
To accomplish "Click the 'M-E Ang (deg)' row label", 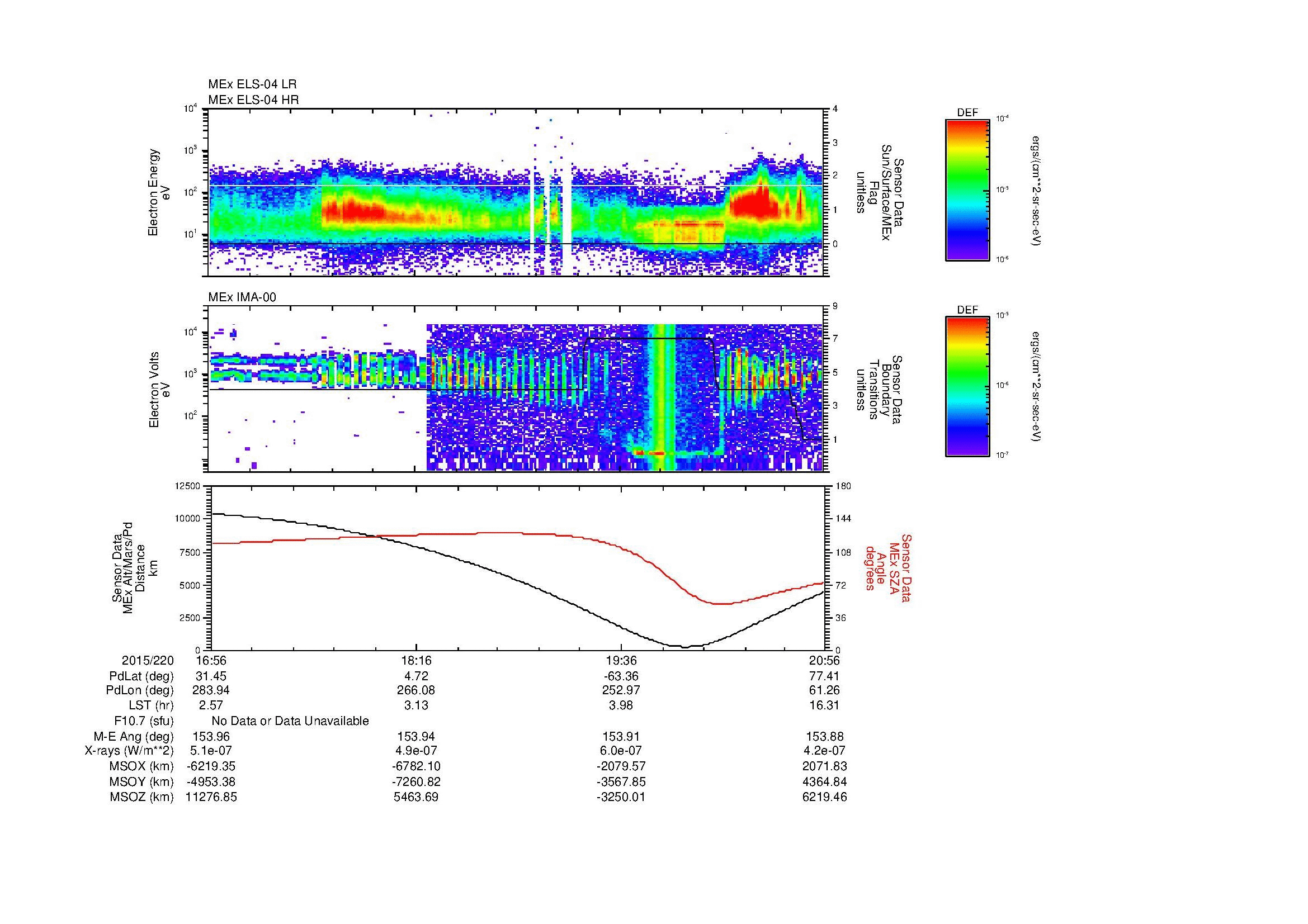I will click(134, 737).
